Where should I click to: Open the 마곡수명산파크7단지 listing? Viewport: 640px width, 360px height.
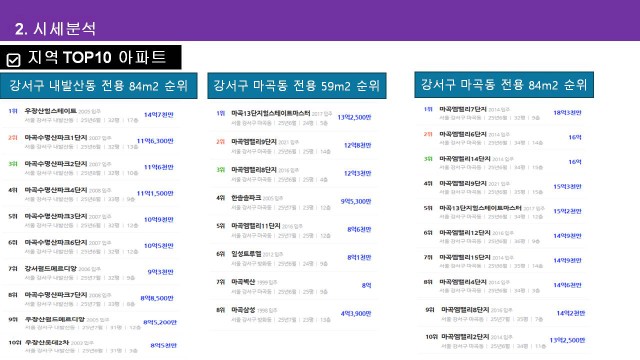click(56, 295)
